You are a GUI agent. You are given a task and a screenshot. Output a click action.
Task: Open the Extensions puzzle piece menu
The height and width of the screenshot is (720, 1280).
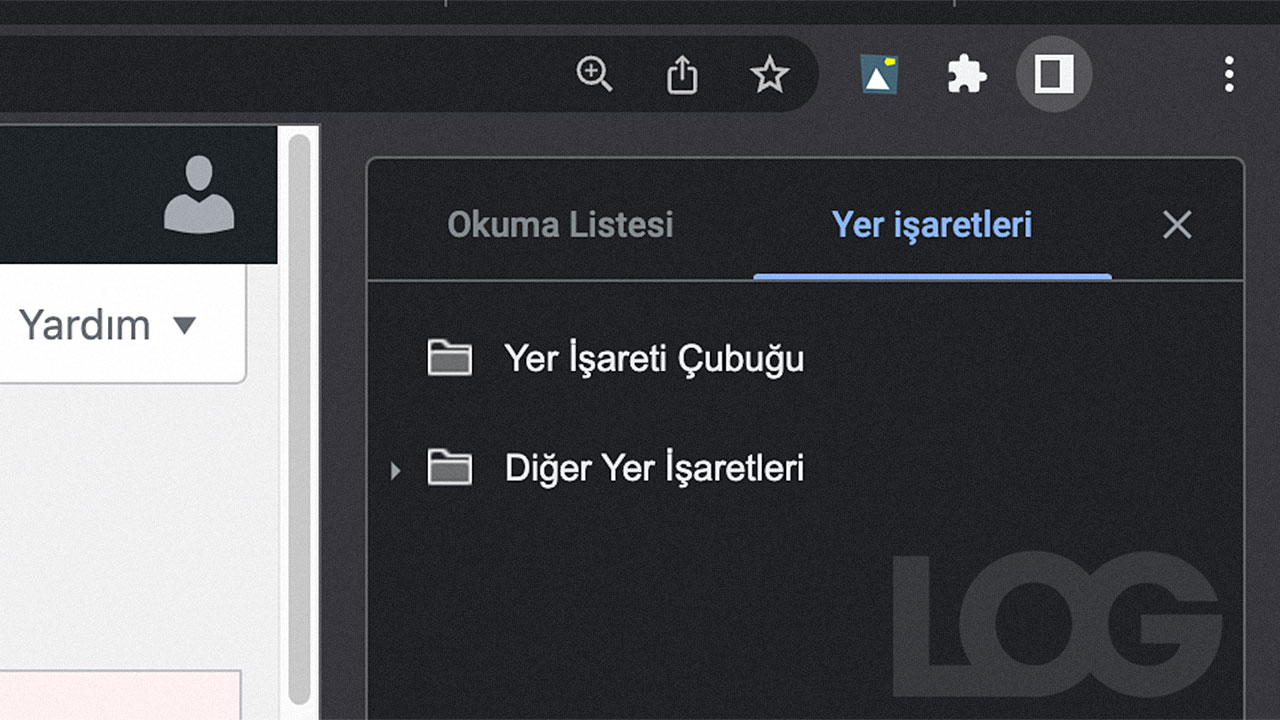coord(967,74)
